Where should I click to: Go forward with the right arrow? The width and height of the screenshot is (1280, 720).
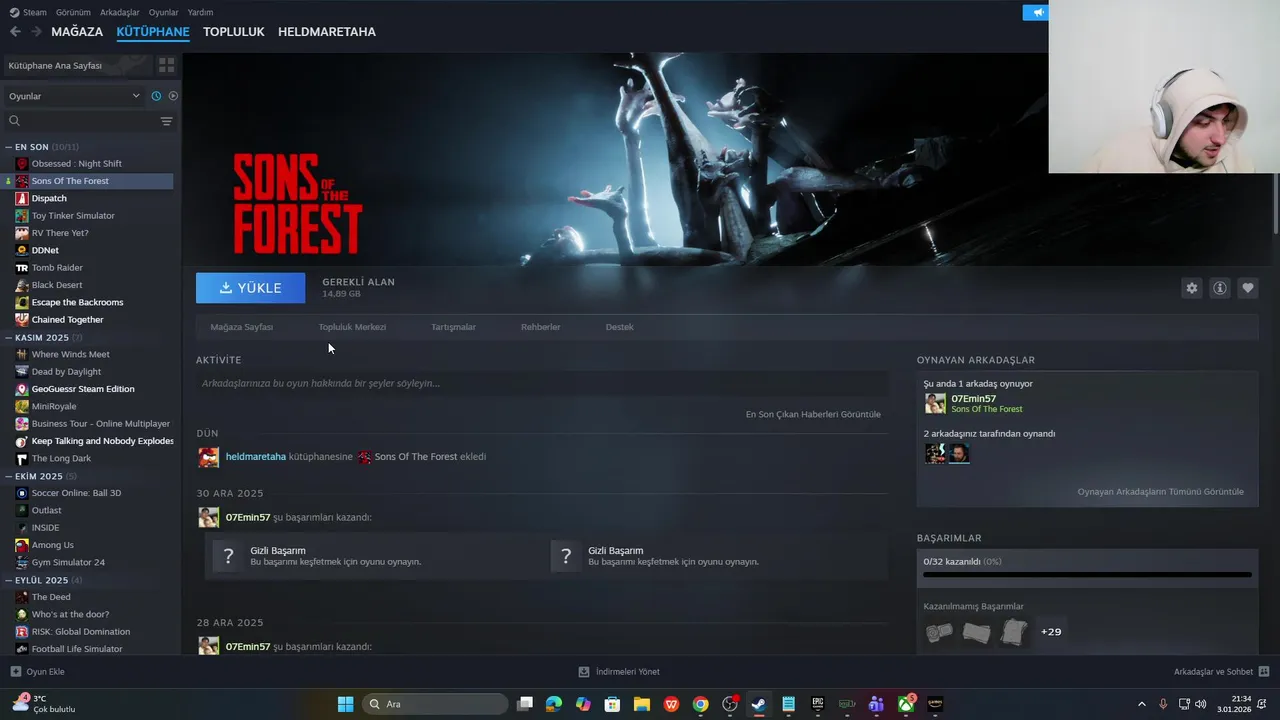tap(36, 32)
